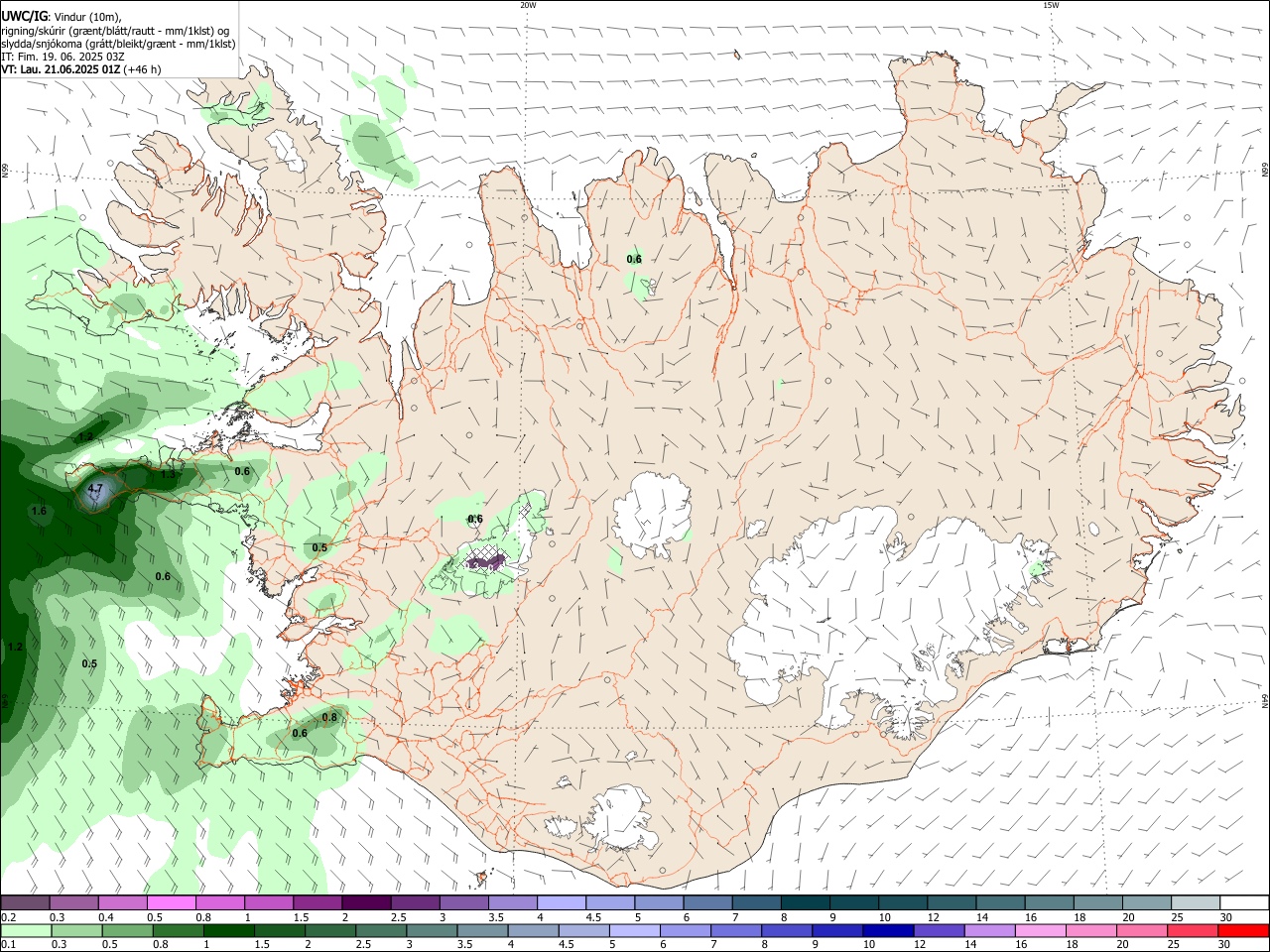Viewport: 1270px width, 952px height.
Task: Pick upper legend swatch labeled 20
Action: click(x=1145, y=903)
